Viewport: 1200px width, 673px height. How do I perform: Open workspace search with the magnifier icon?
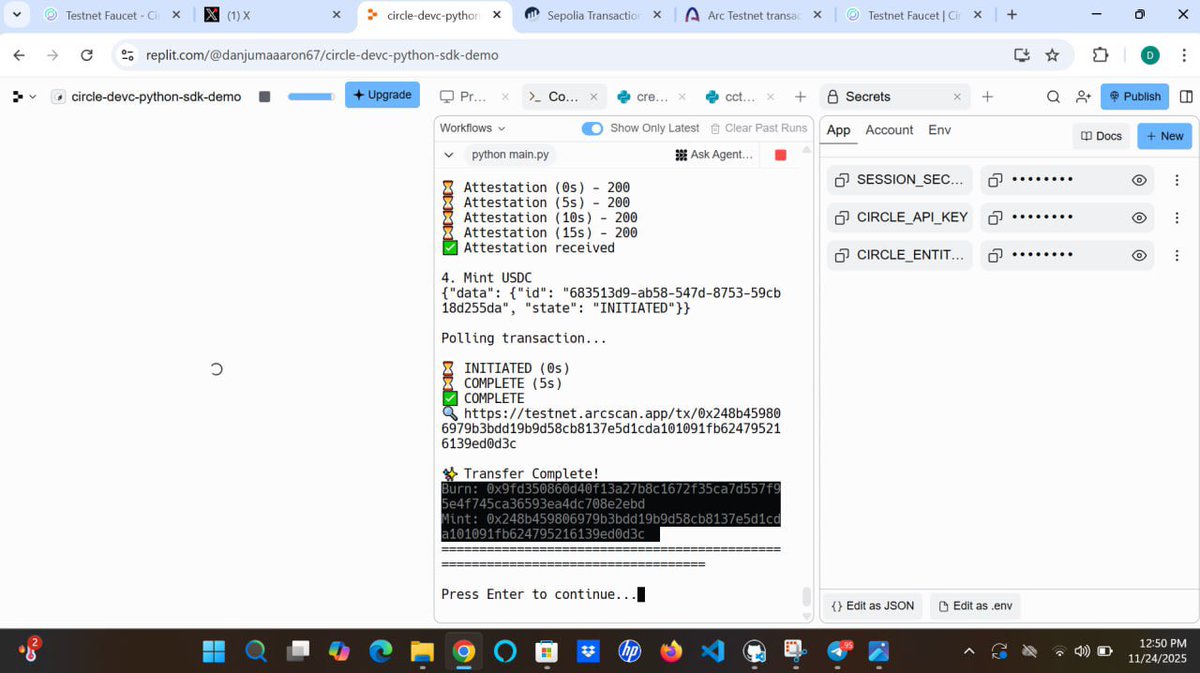point(1053,96)
